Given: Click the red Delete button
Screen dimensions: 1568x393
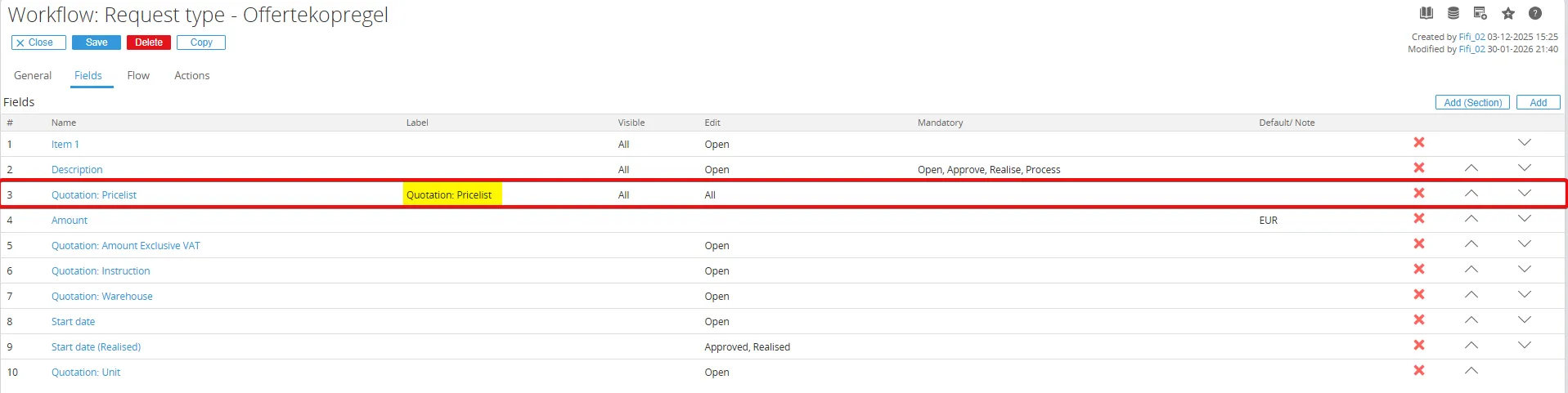Looking at the screenshot, I should [x=149, y=42].
